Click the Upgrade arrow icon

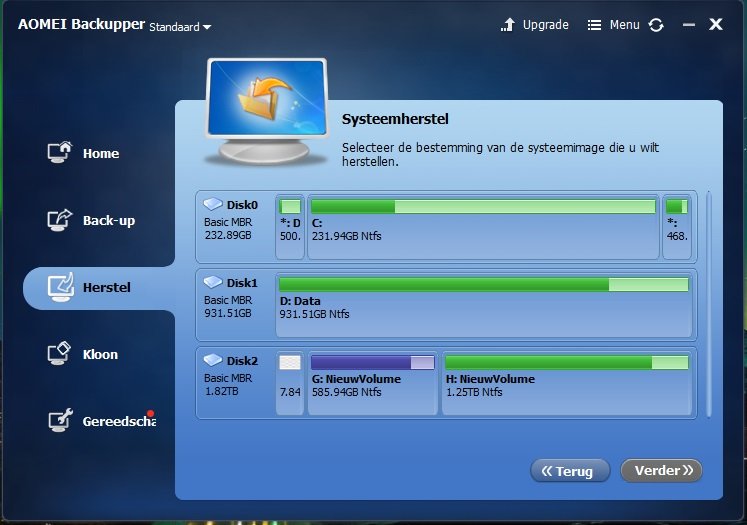[508, 25]
